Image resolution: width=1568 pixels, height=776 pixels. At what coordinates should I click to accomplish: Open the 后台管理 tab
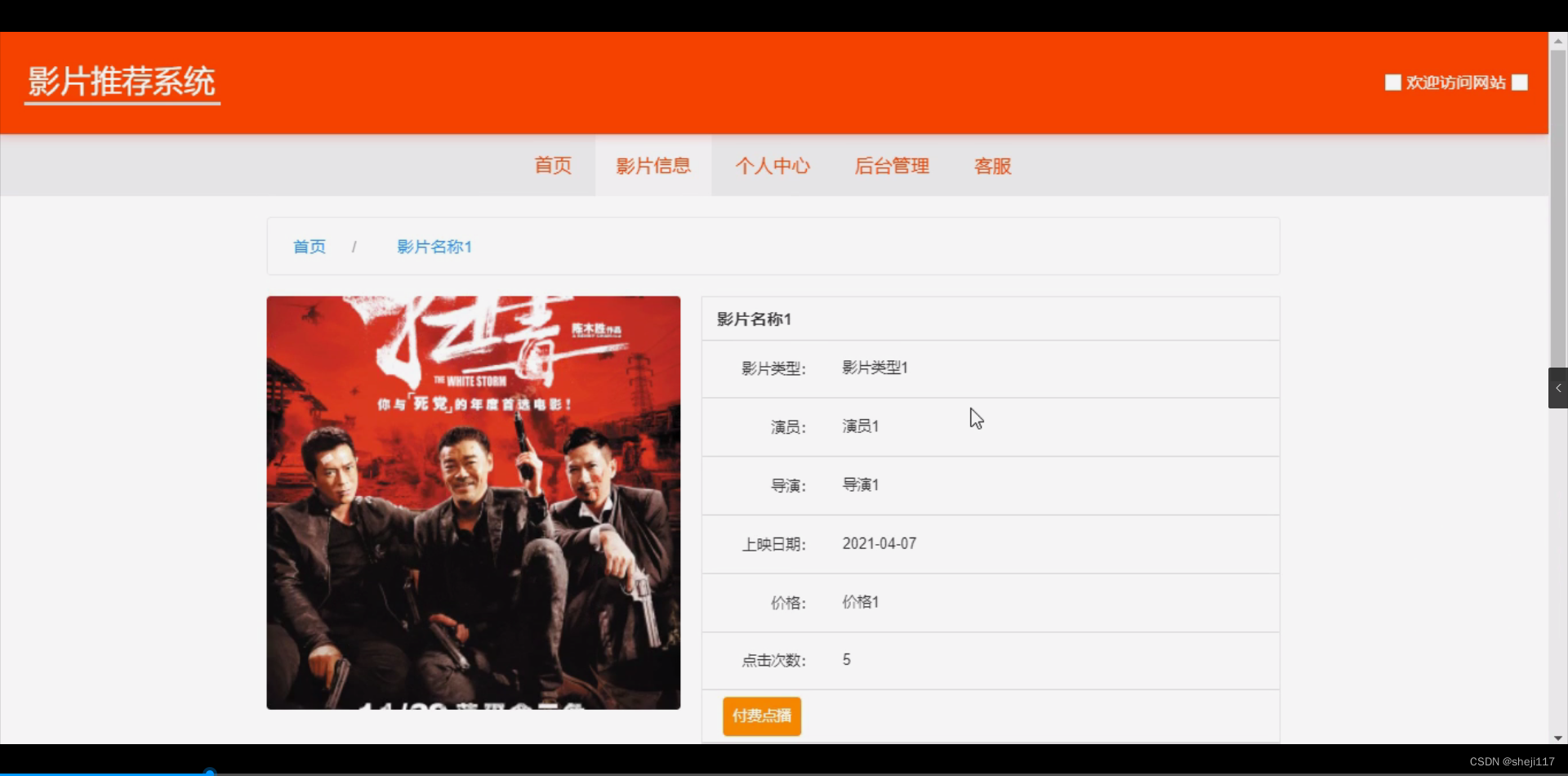(892, 165)
